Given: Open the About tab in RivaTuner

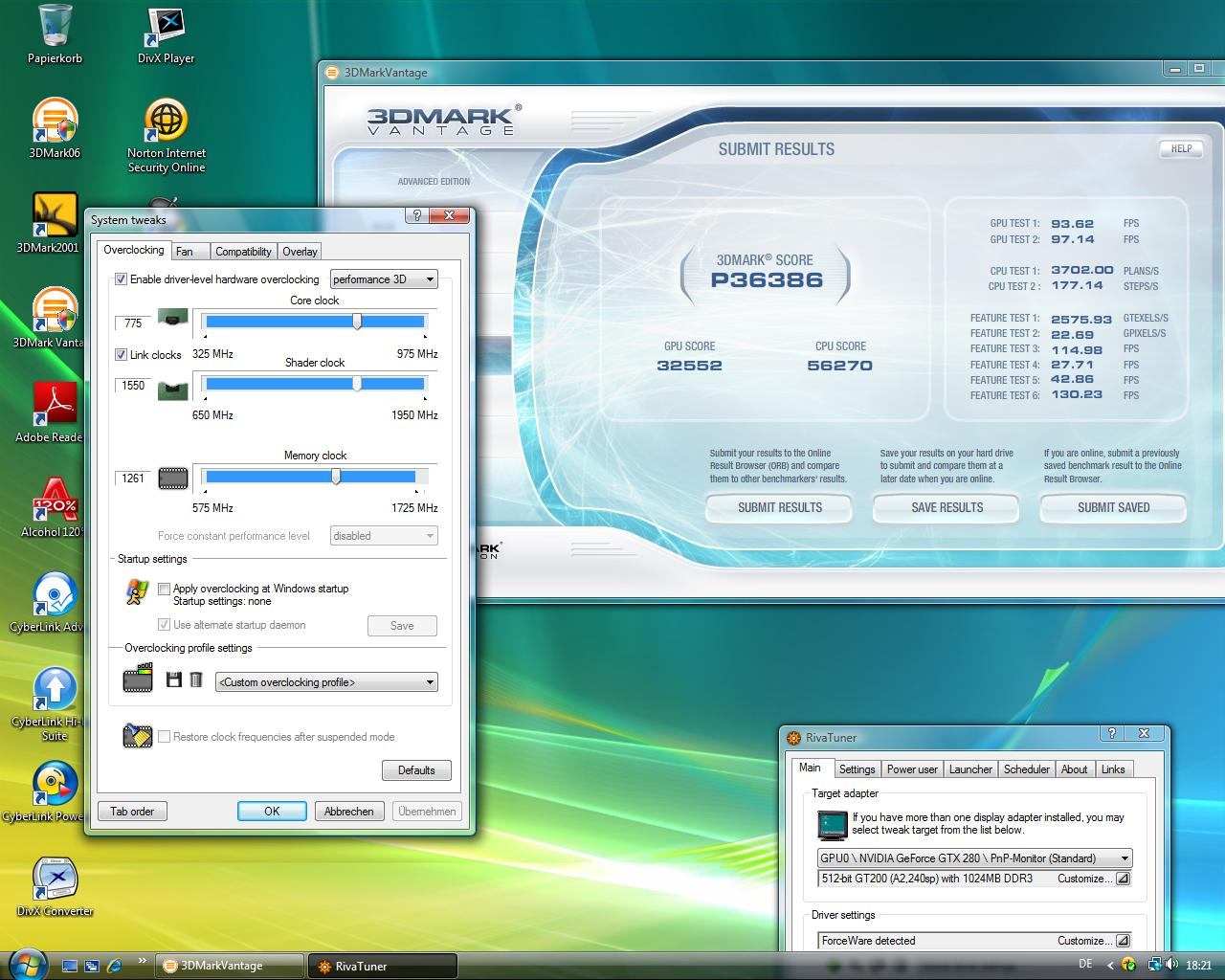Looking at the screenshot, I should (1075, 769).
